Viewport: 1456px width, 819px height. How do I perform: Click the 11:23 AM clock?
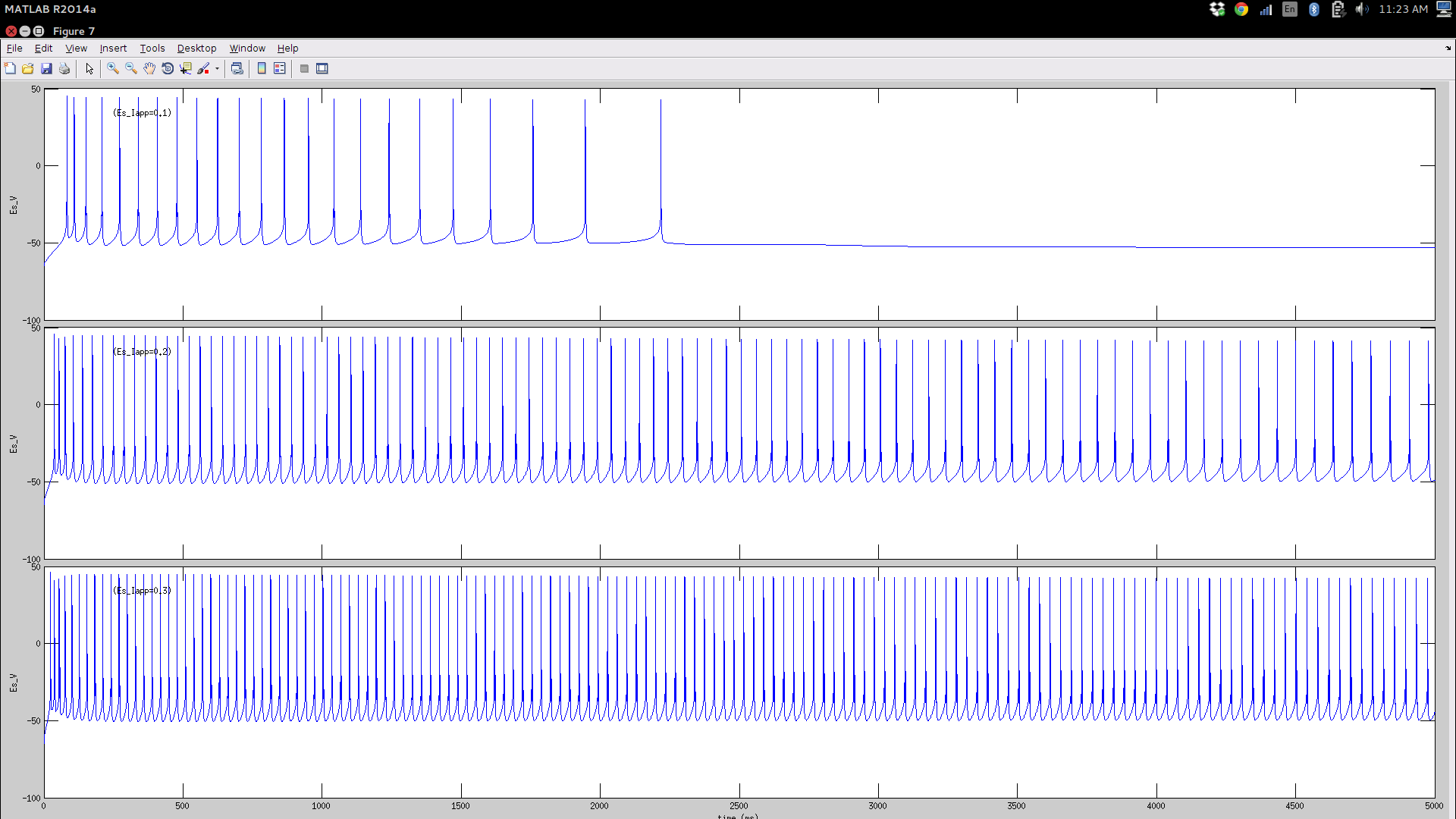tap(1403, 9)
